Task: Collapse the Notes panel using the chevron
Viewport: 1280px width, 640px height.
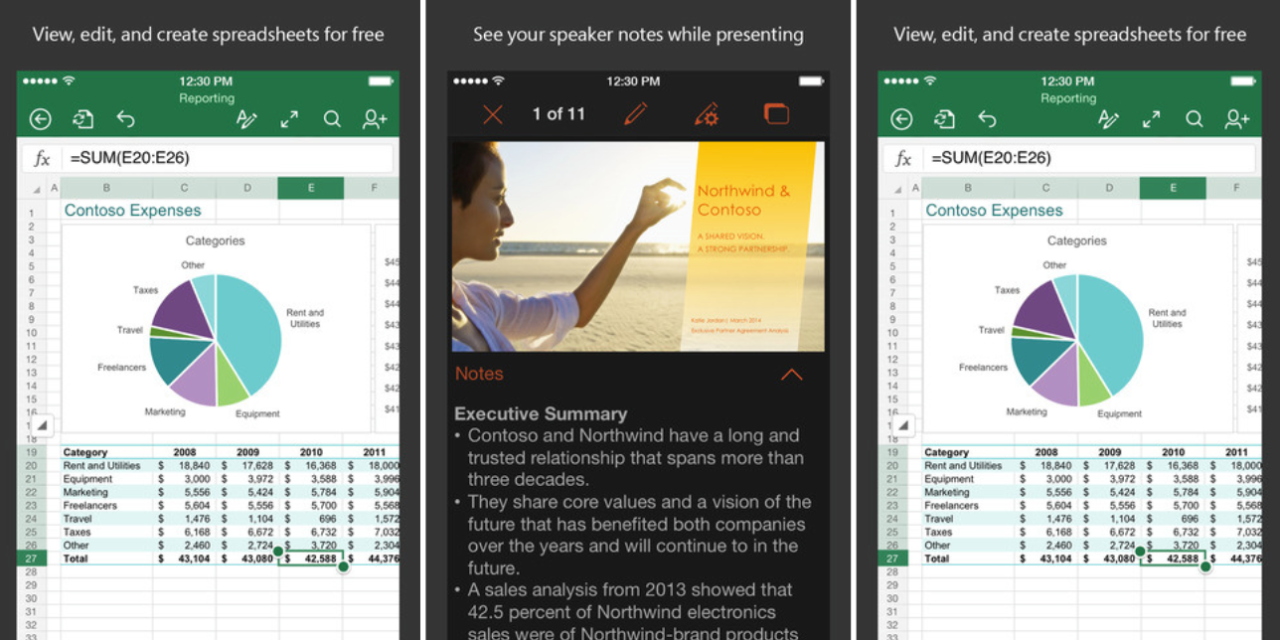Action: (791, 375)
